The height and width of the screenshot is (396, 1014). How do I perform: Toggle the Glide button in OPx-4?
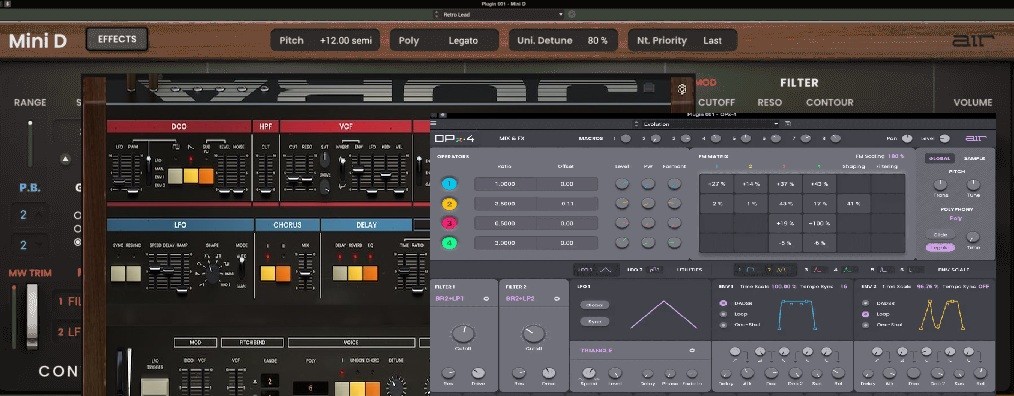coord(940,235)
